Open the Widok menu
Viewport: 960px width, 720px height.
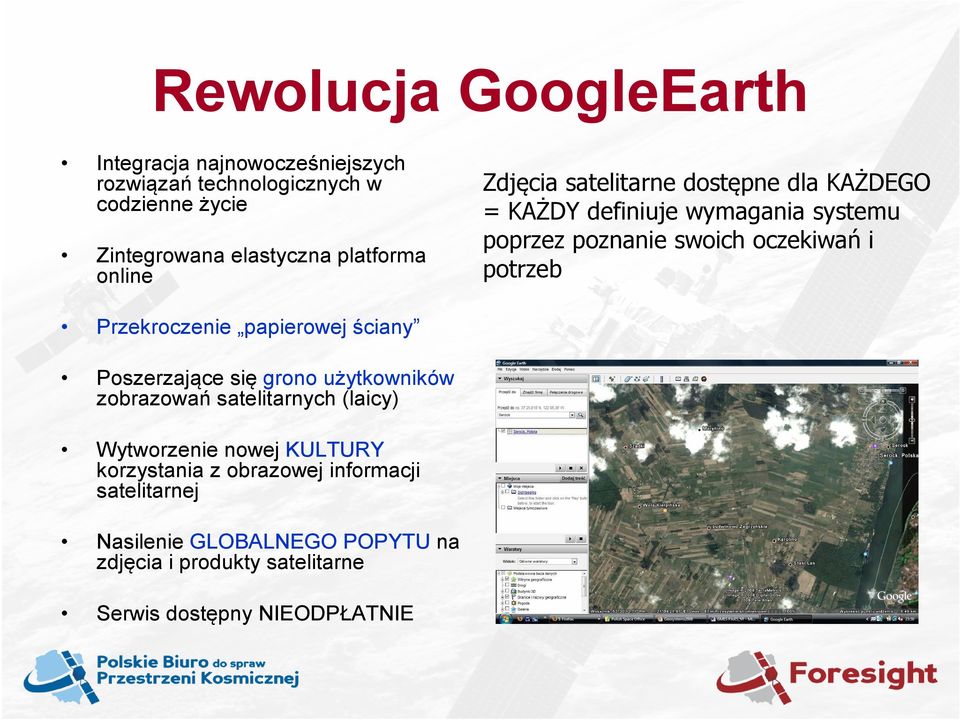click(x=524, y=369)
